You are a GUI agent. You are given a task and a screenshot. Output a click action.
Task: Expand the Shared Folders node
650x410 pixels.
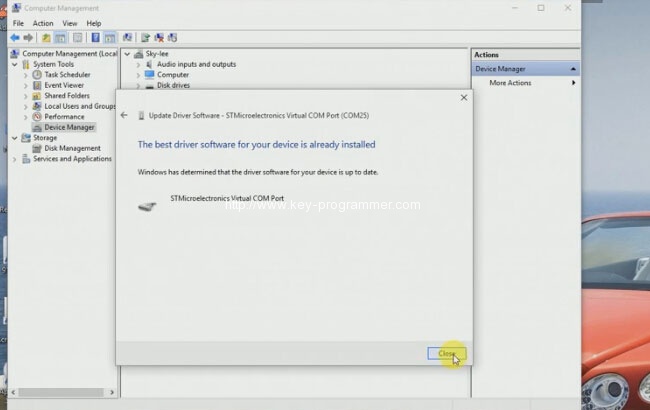(26, 96)
